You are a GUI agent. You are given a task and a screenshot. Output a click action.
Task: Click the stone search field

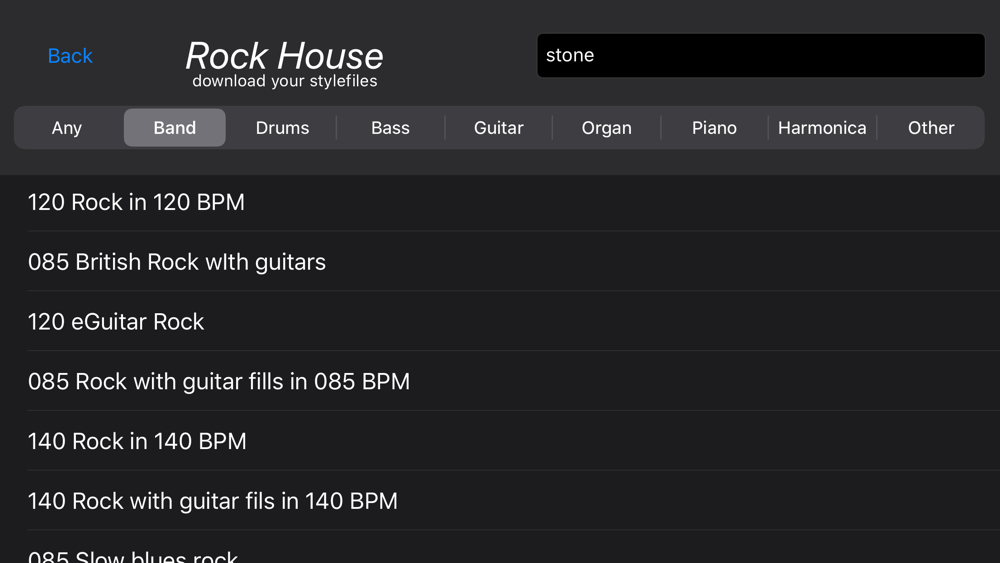761,55
